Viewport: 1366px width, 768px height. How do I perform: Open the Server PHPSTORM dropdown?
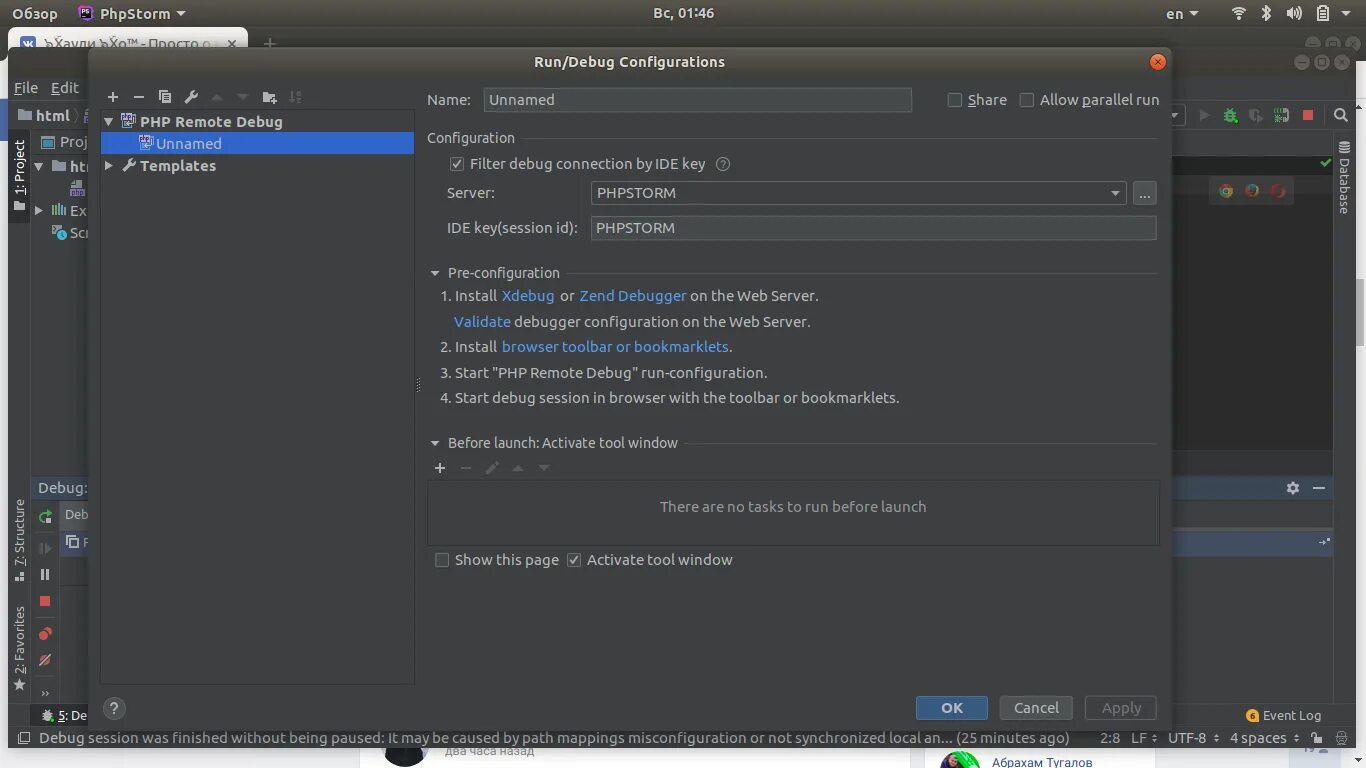click(x=859, y=193)
